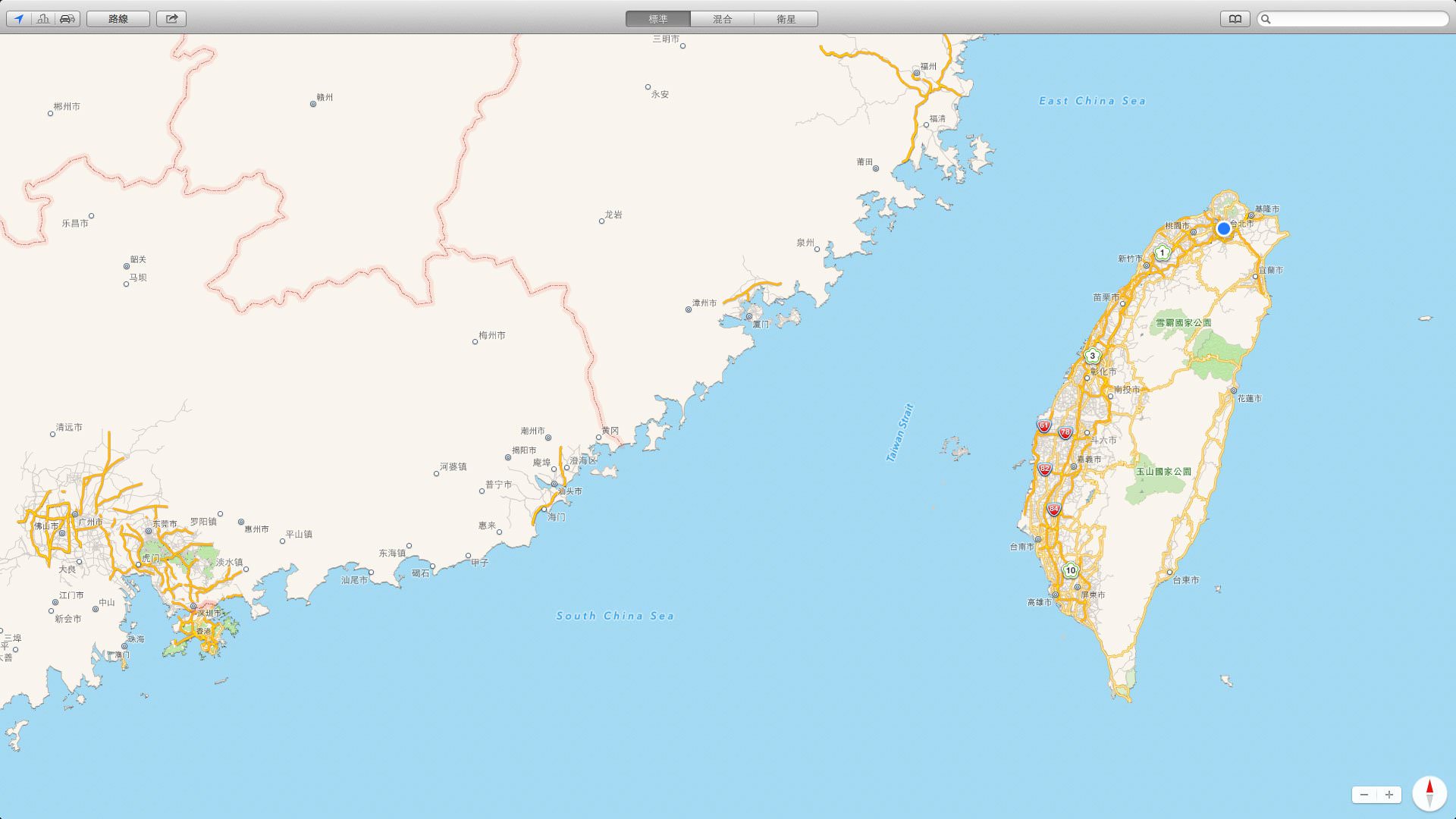Toggle the traffic display car icon

67,19
